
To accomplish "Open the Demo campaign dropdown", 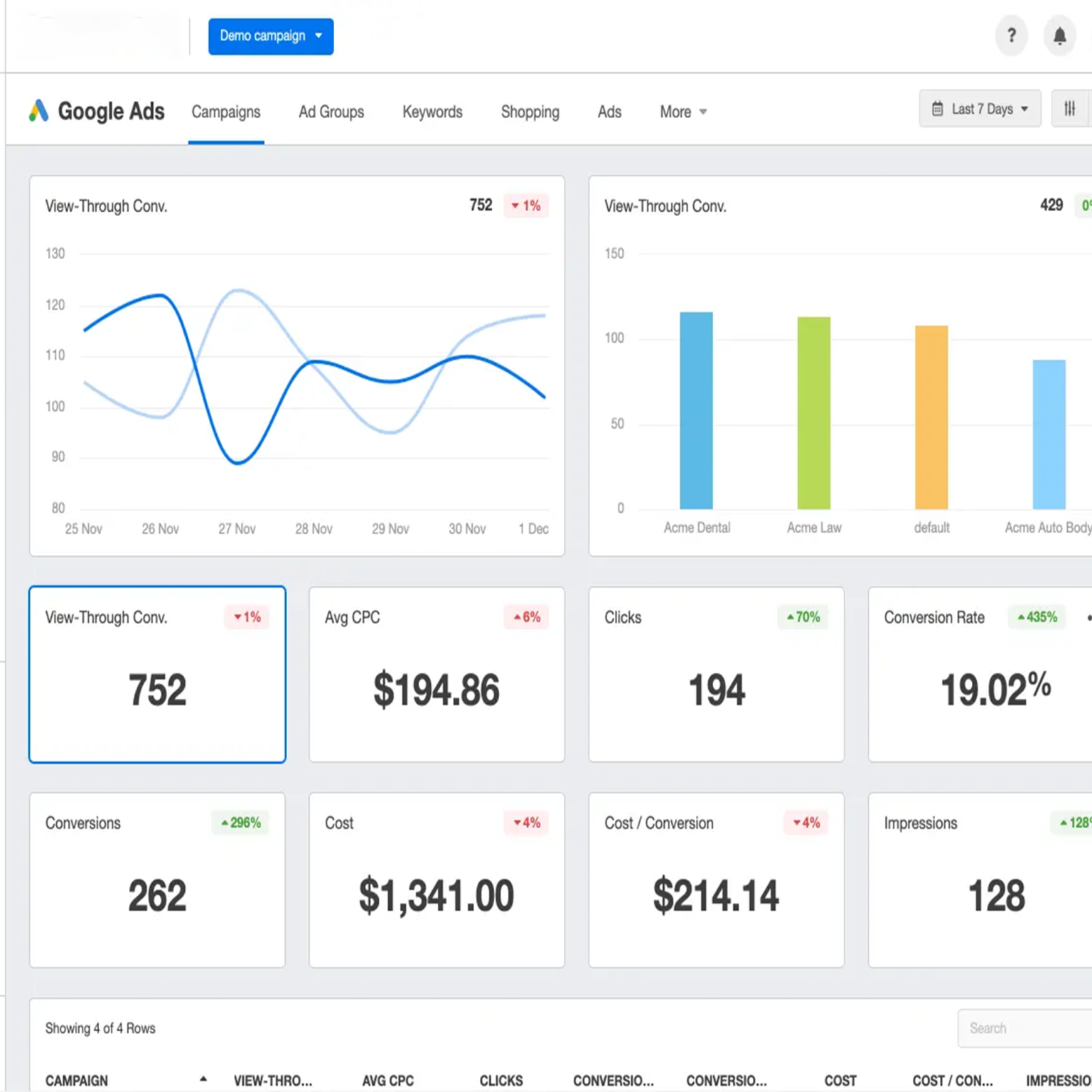I will pos(270,36).
